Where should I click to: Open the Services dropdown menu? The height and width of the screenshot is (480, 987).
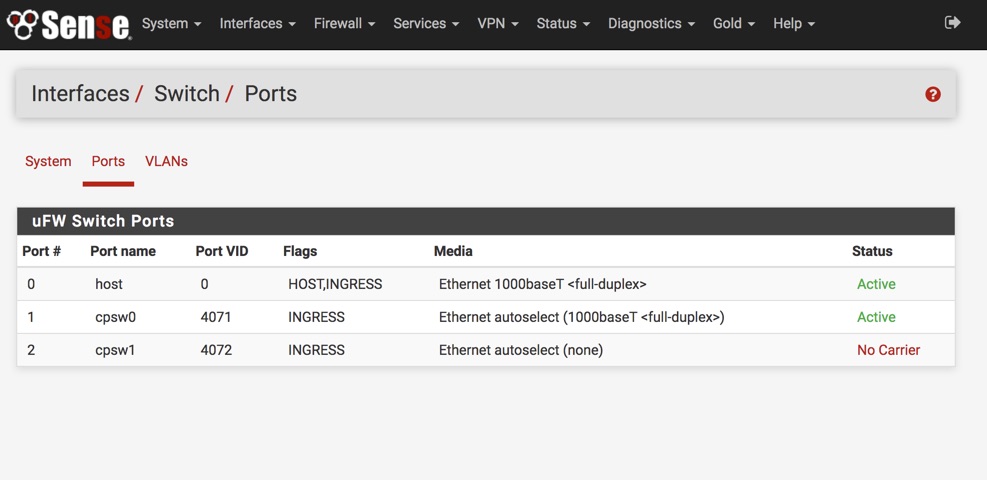pyautogui.click(x=426, y=24)
